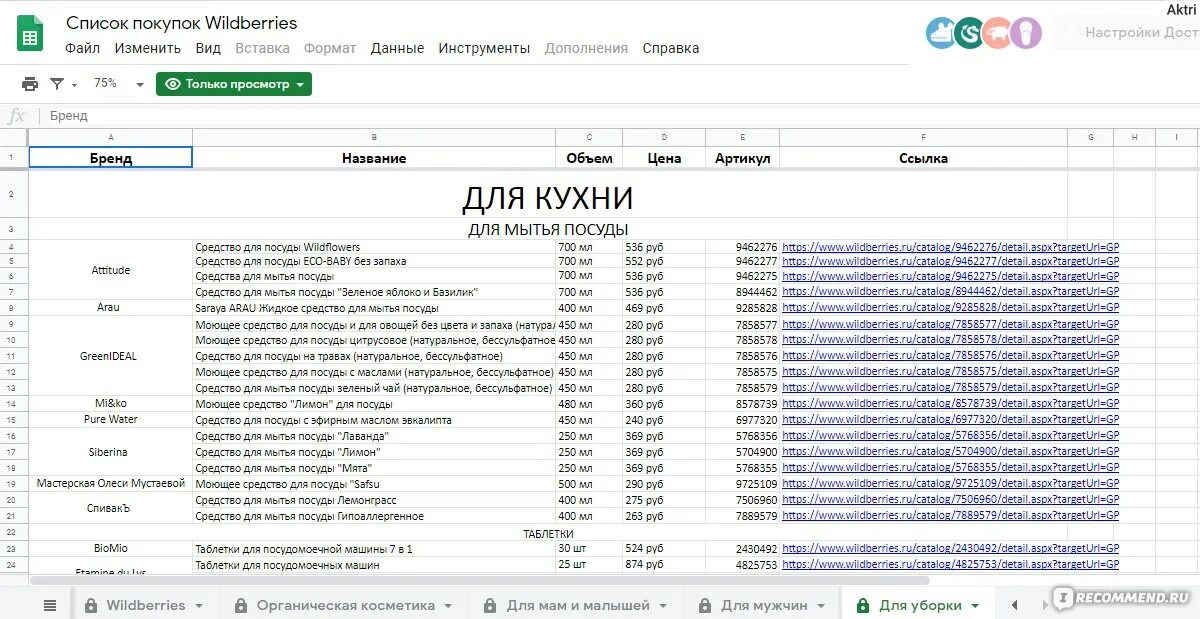Open the Инструменты menu
The width and height of the screenshot is (1200, 619).
484,48
